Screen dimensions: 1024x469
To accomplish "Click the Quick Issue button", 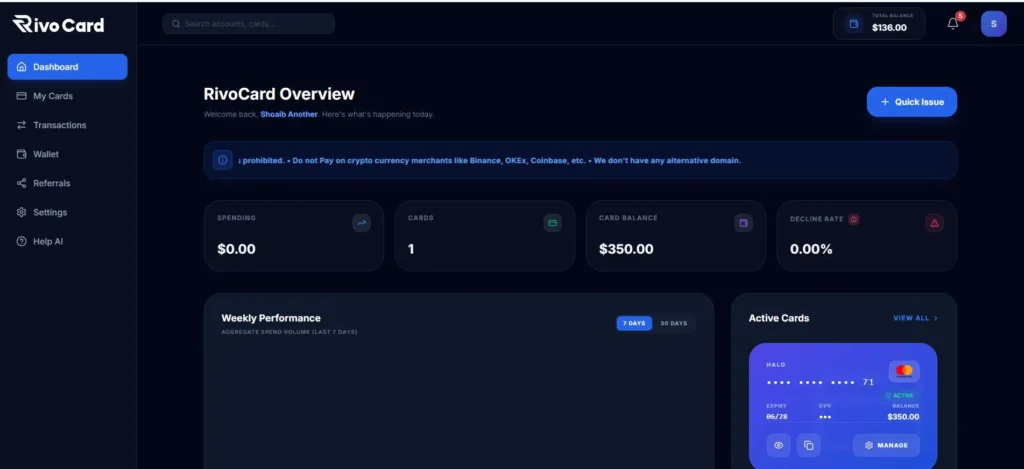I will 912,102.
